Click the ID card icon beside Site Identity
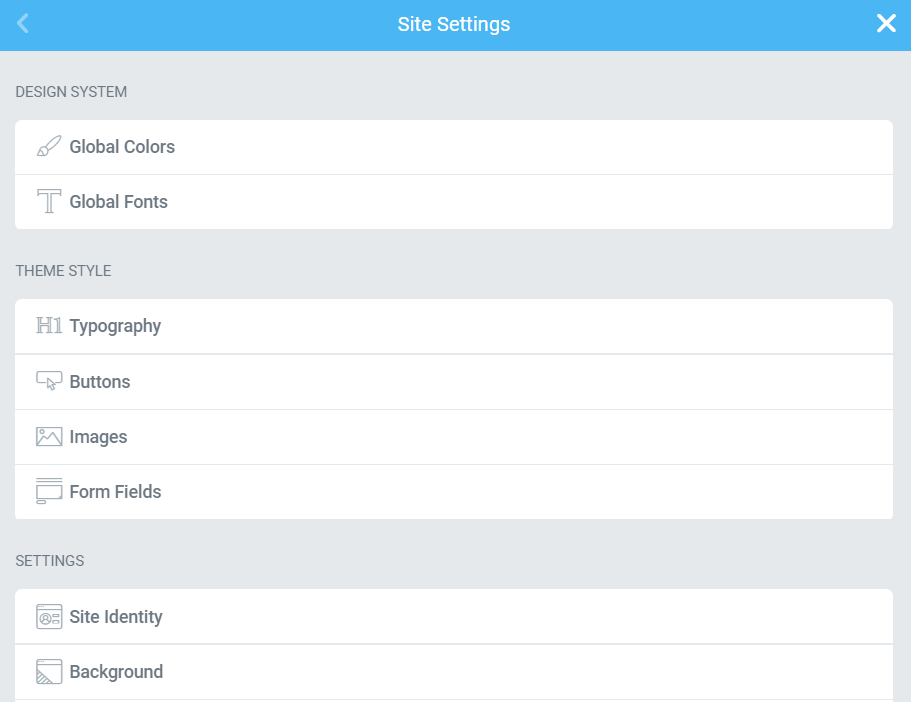 pyautogui.click(x=48, y=616)
